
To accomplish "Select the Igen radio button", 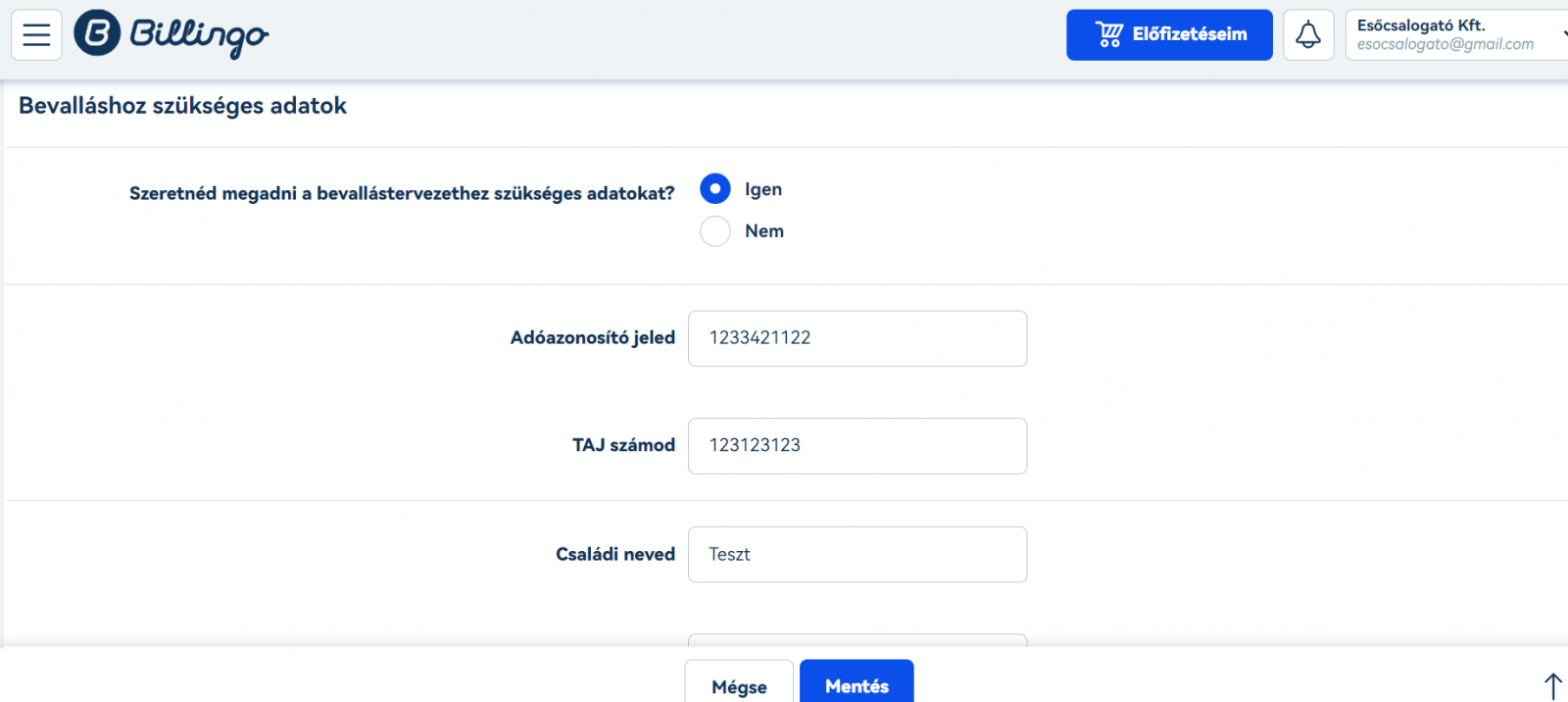I will (715, 188).
